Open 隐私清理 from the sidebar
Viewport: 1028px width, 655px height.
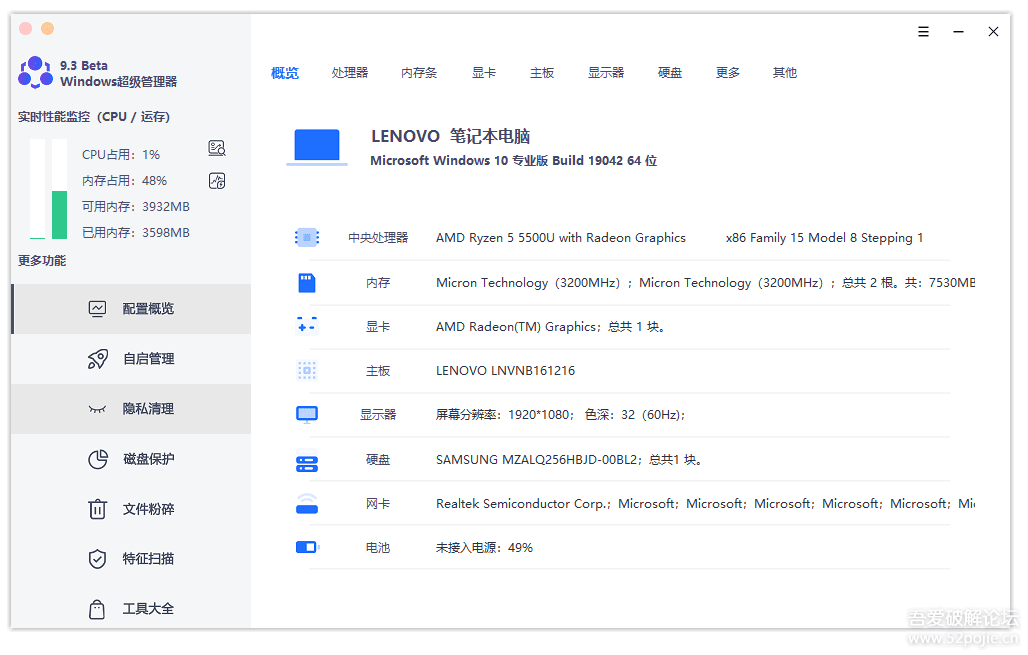click(x=131, y=409)
